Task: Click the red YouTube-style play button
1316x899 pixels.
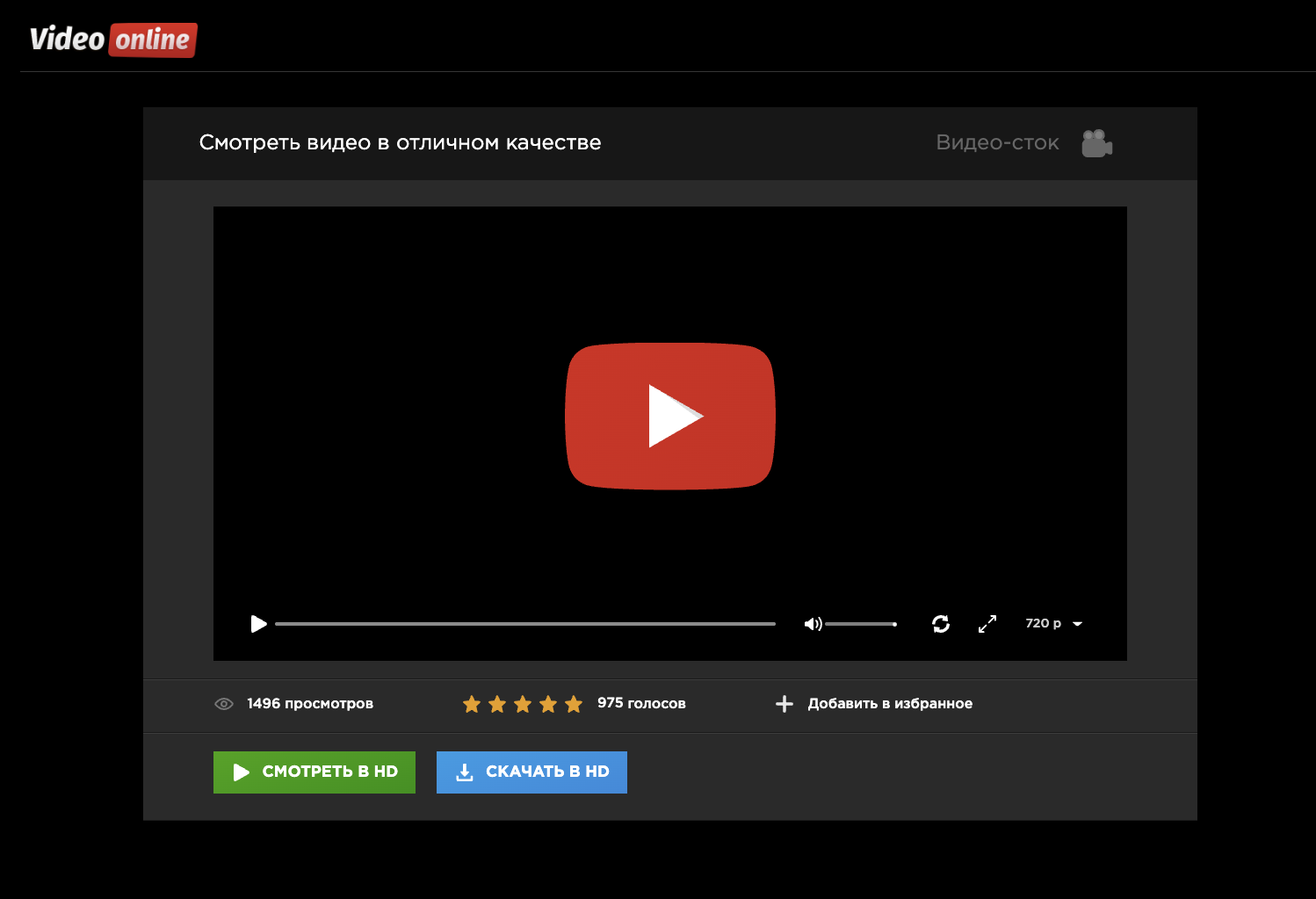Action: tap(670, 416)
